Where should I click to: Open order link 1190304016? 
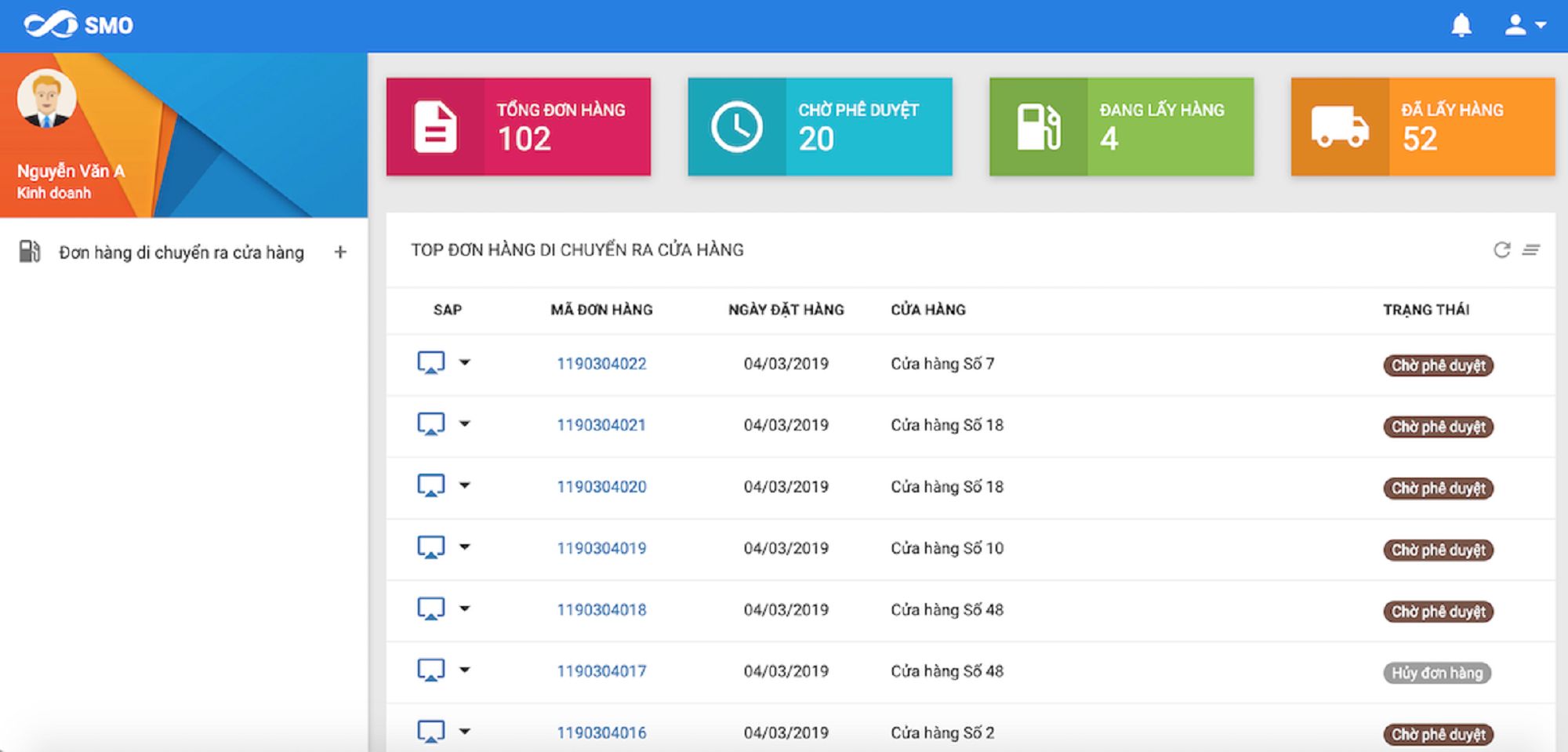tap(601, 733)
